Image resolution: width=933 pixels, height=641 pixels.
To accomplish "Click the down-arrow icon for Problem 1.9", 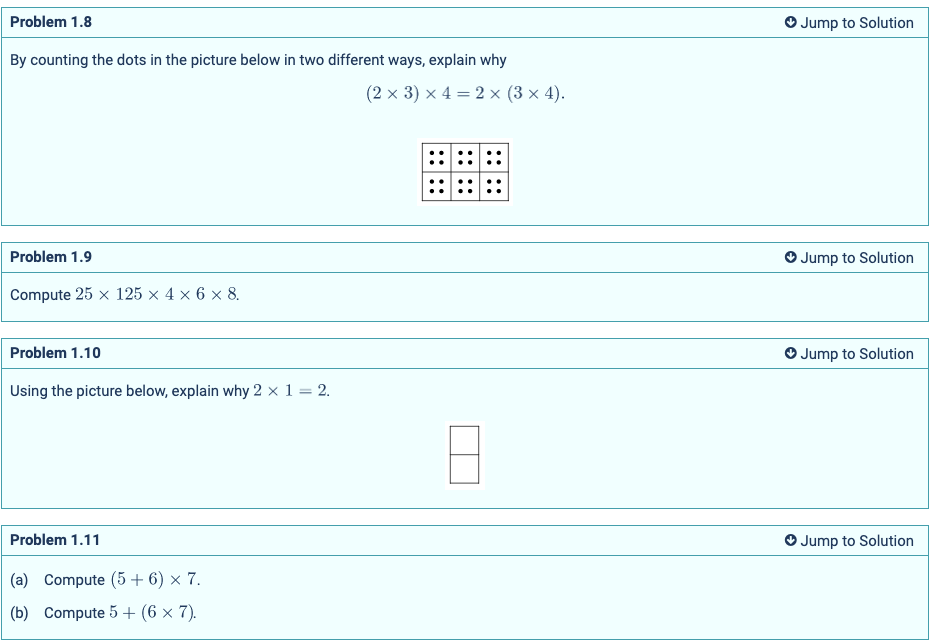I will coord(790,258).
